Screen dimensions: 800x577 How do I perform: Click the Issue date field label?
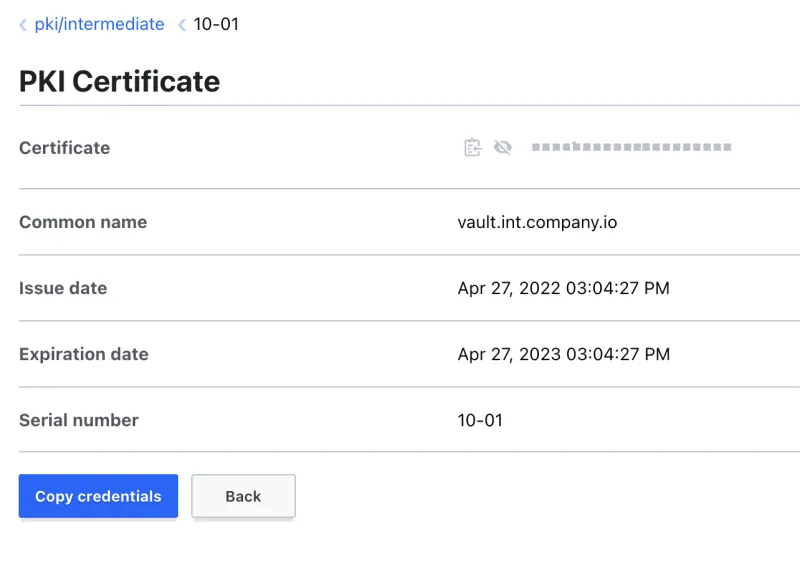pyautogui.click(x=63, y=288)
